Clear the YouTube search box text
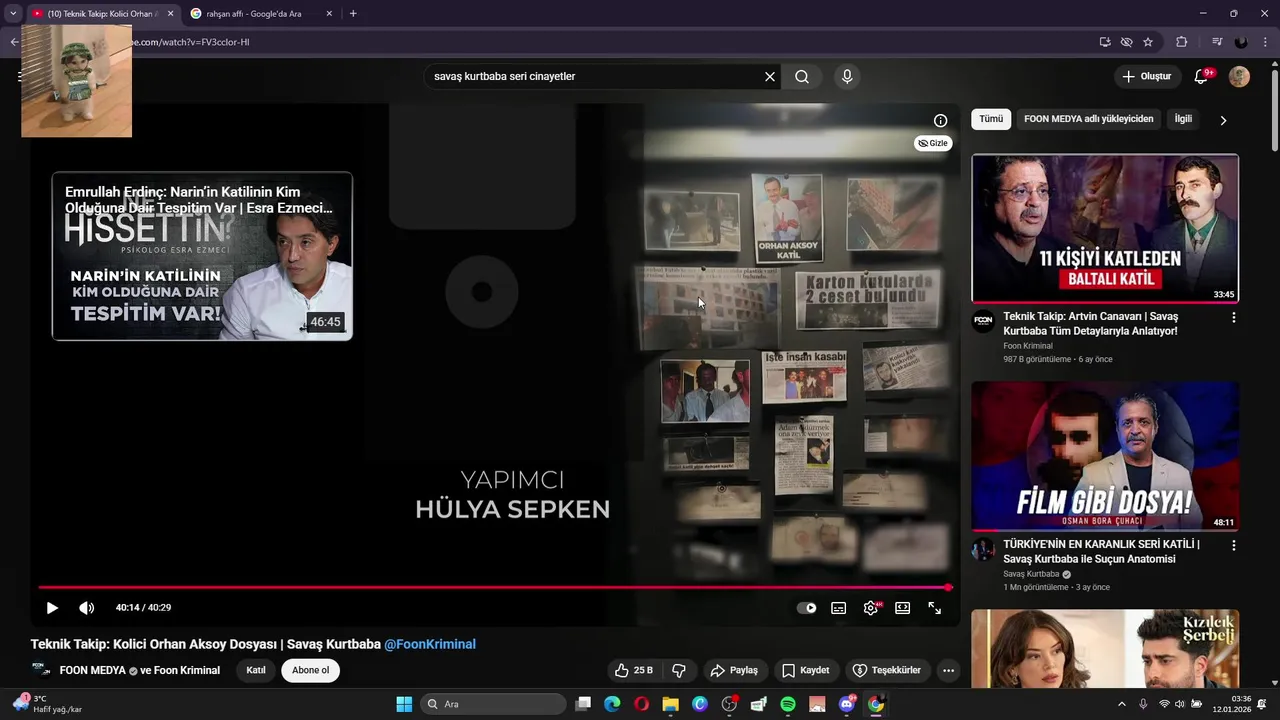The height and width of the screenshot is (720, 1280). click(x=770, y=77)
